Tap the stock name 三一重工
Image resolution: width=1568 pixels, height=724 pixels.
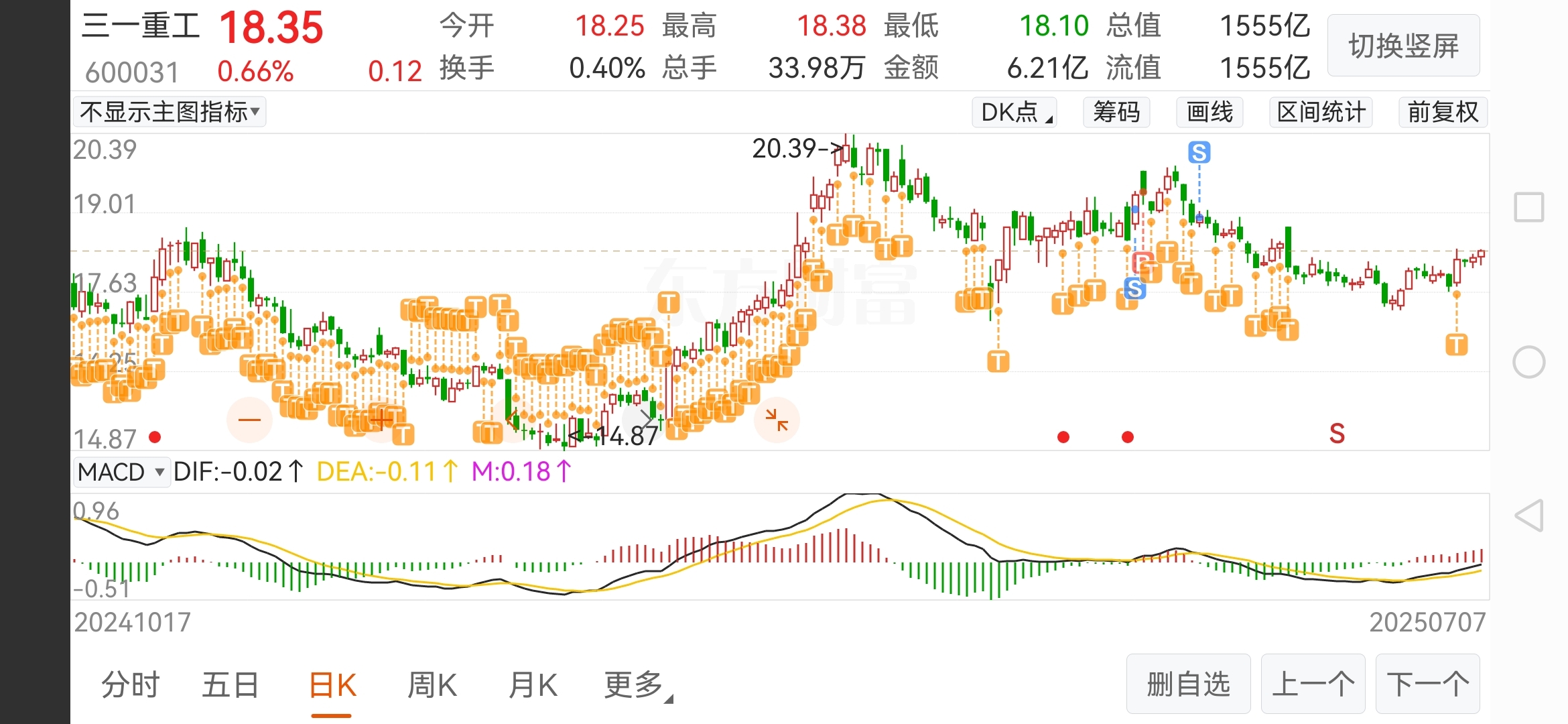(141, 26)
